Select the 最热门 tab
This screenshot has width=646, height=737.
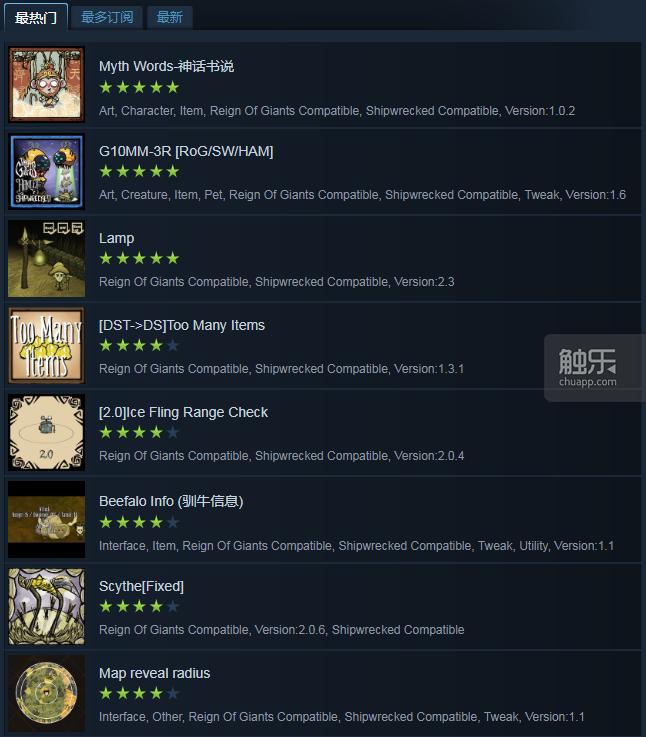click(x=36, y=17)
